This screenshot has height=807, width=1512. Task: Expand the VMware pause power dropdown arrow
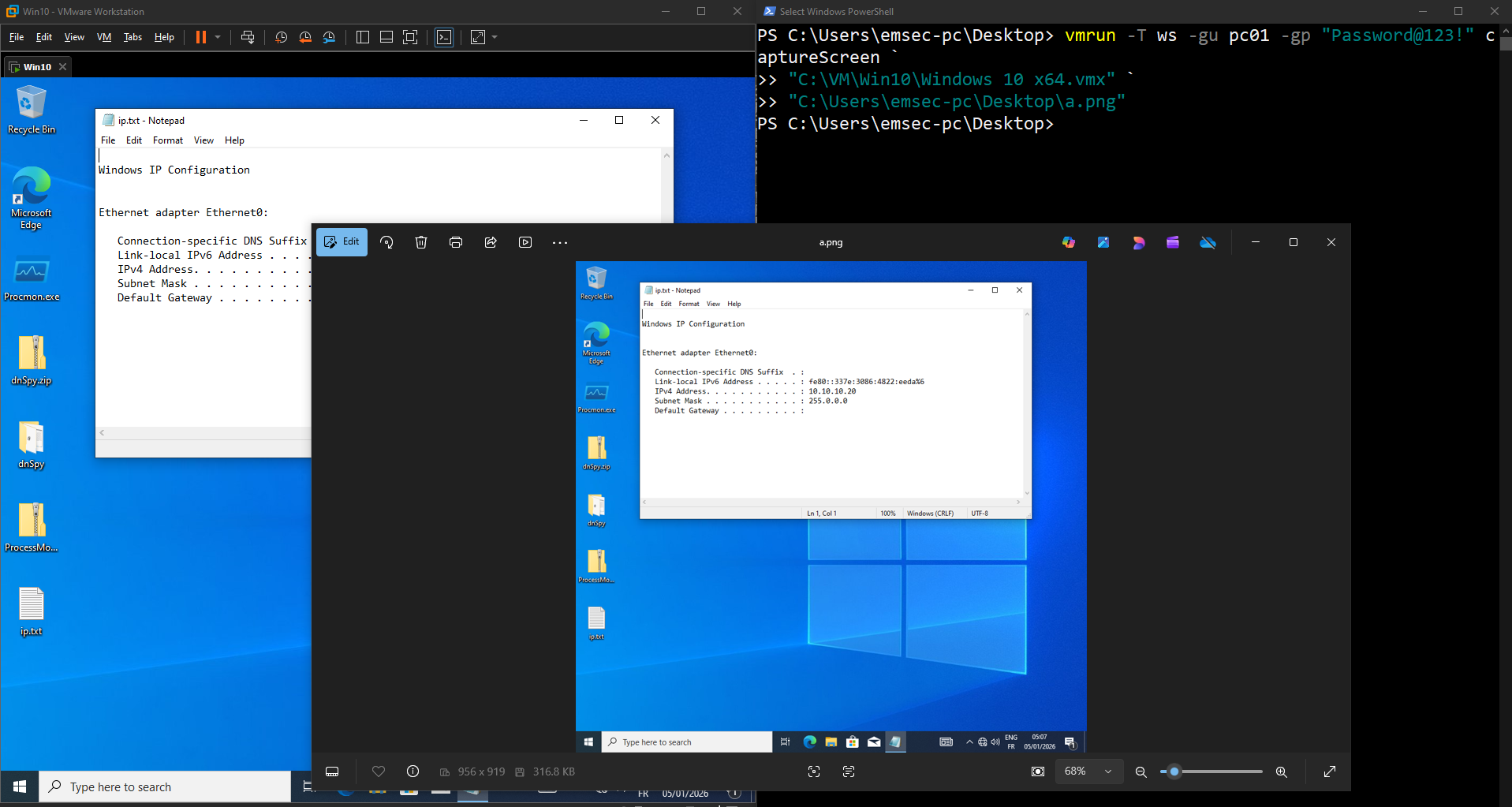point(218,37)
